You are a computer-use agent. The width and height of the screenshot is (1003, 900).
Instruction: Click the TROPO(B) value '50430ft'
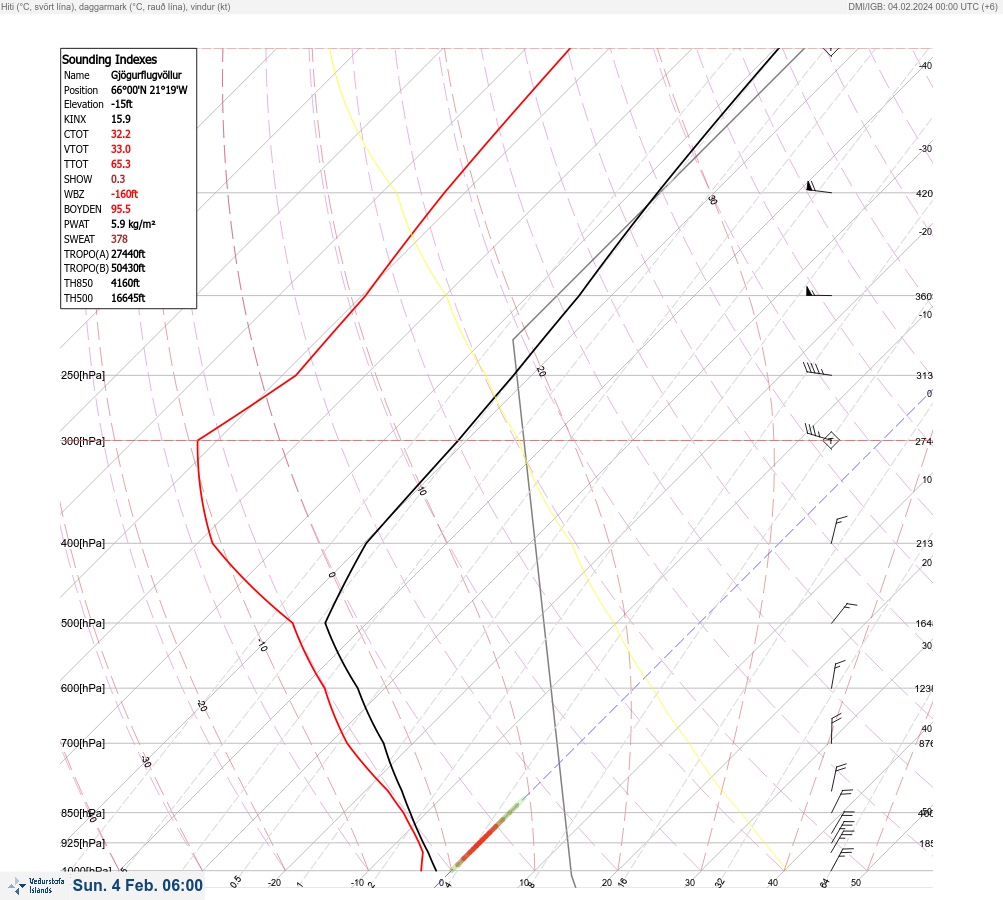[129, 268]
